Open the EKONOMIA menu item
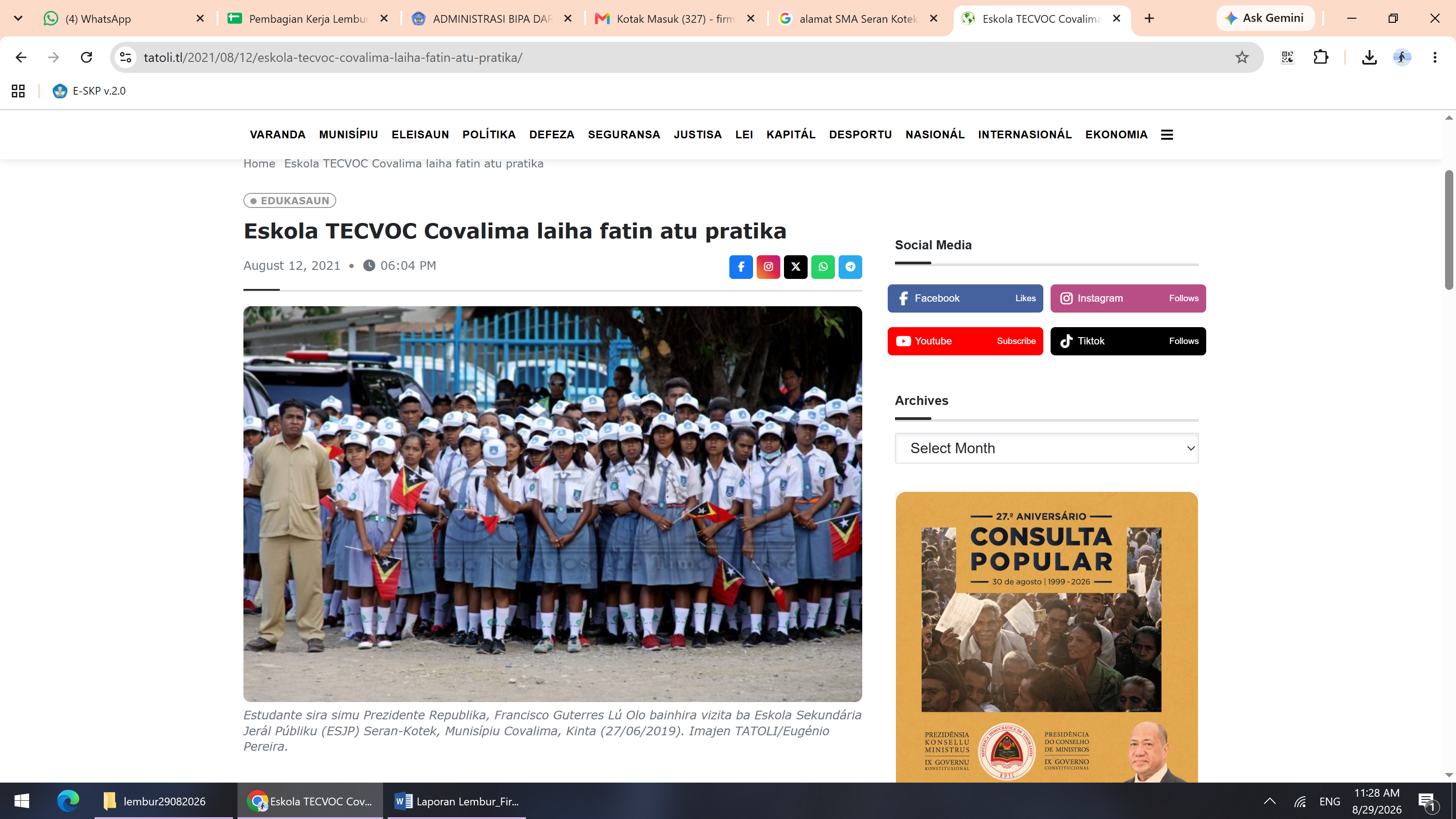 click(x=1116, y=135)
